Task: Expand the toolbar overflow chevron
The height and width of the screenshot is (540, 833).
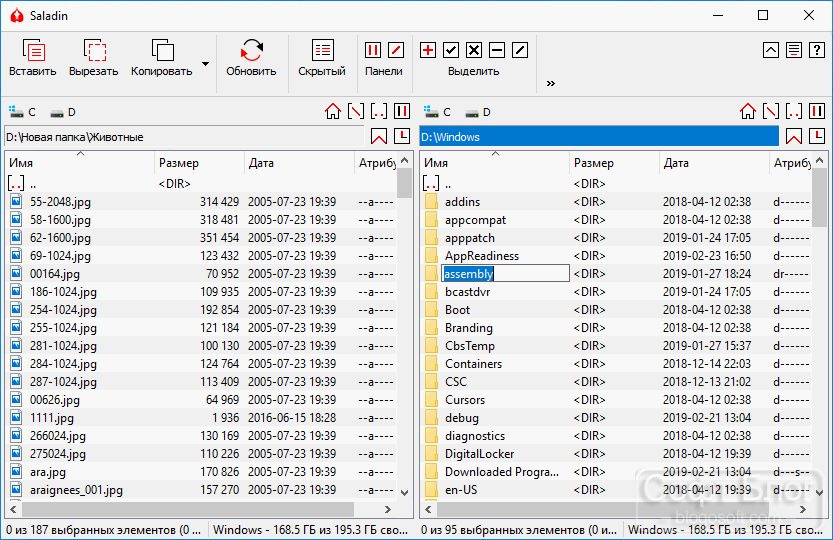Action: pos(551,83)
